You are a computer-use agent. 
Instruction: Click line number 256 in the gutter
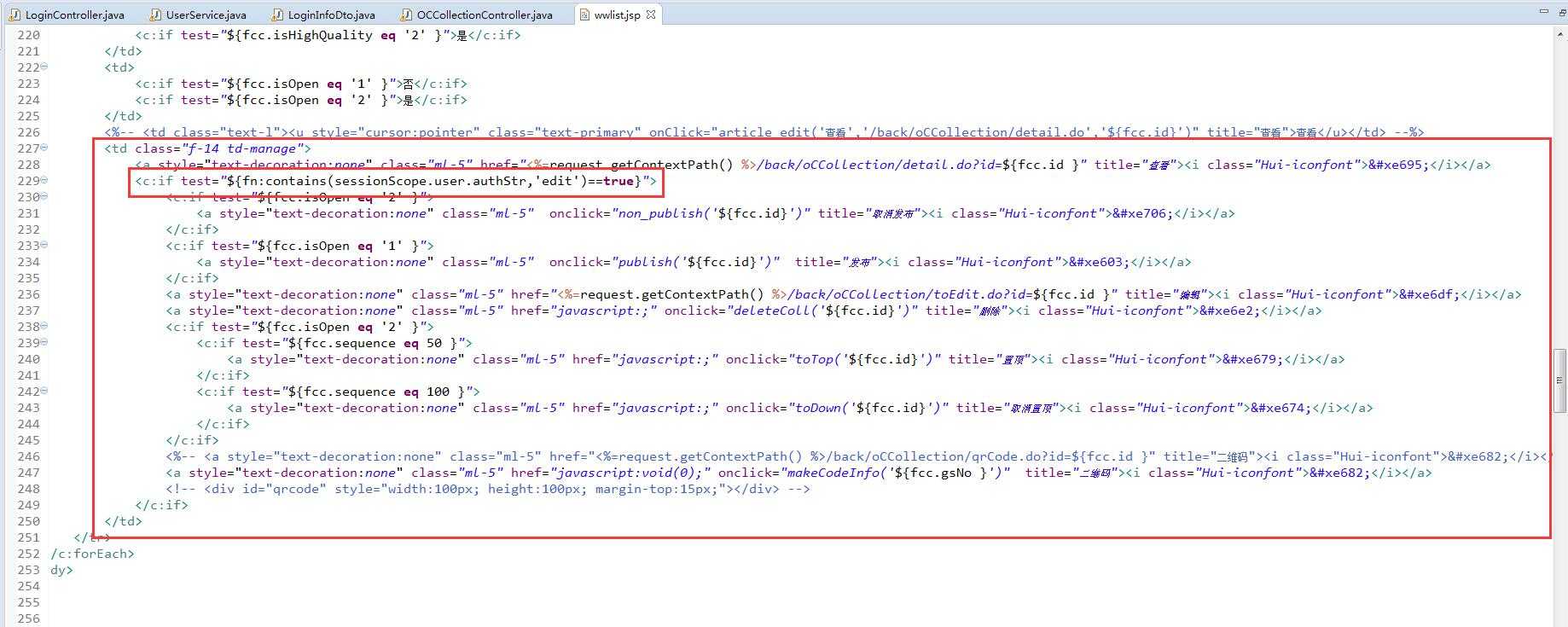coord(28,618)
